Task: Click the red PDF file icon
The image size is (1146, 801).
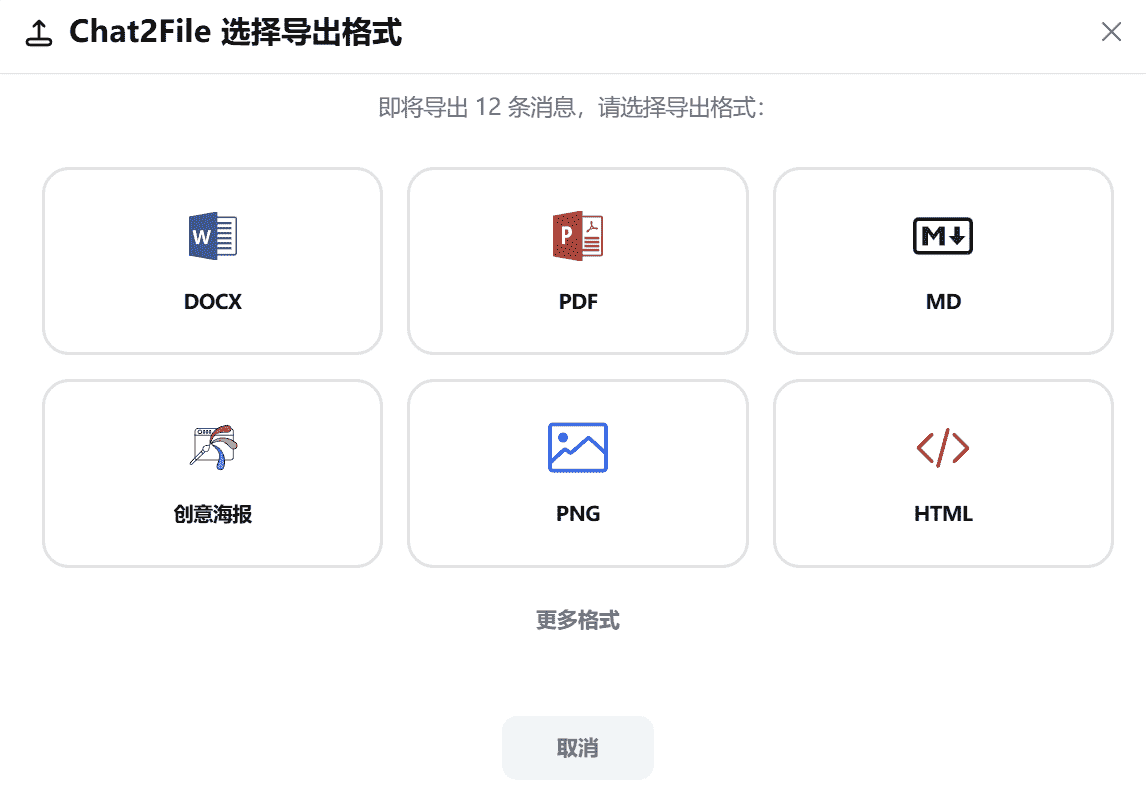Action: point(578,236)
